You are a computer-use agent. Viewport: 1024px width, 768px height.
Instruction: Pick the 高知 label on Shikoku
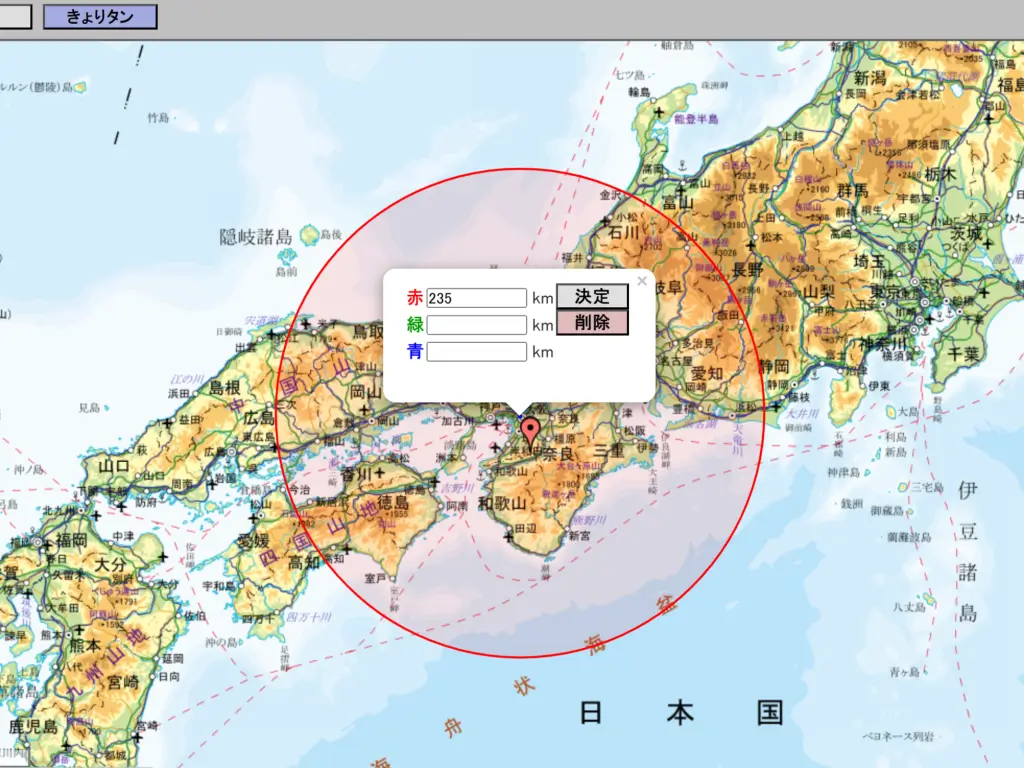(x=304, y=562)
